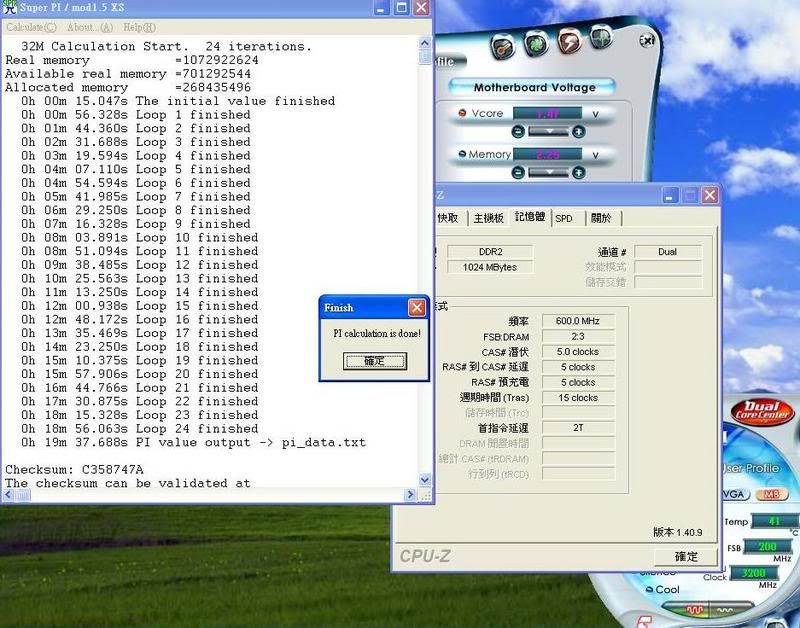800x628 pixels.
Task: Increase Vcore voltage with plus button
Action: pos(578,132)
